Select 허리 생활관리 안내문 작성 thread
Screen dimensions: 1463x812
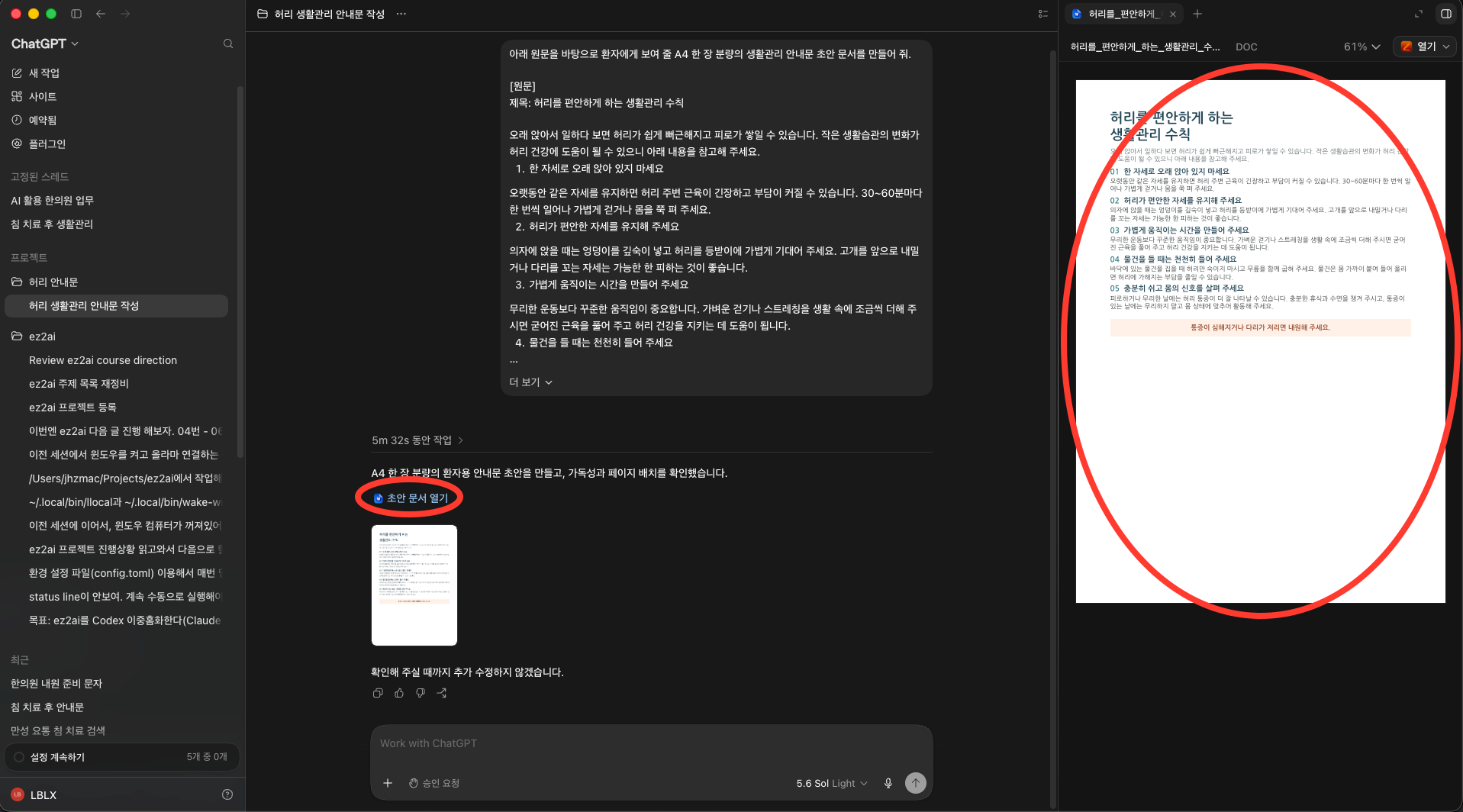(116, 306)
